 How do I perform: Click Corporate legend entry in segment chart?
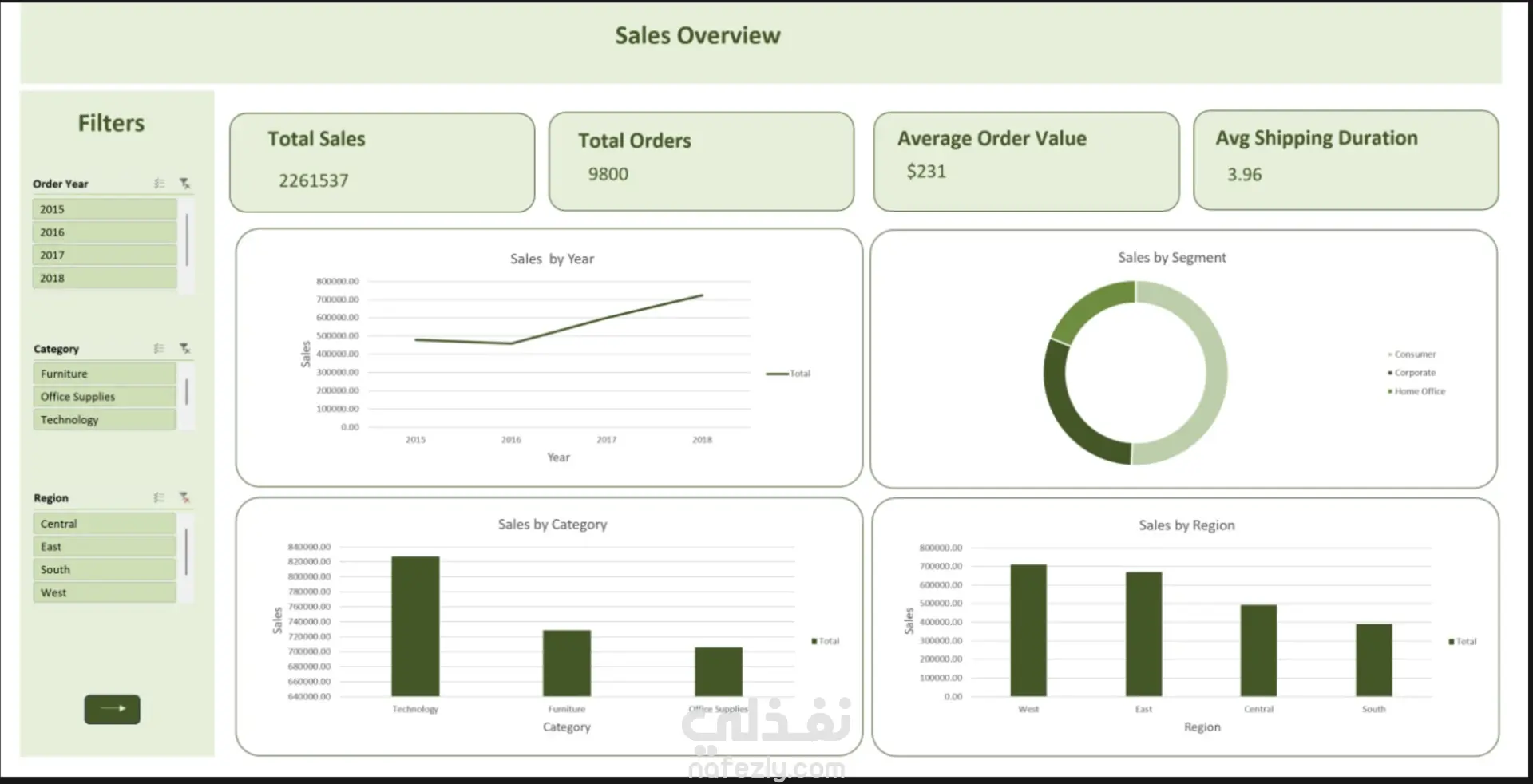[1412, 373]
